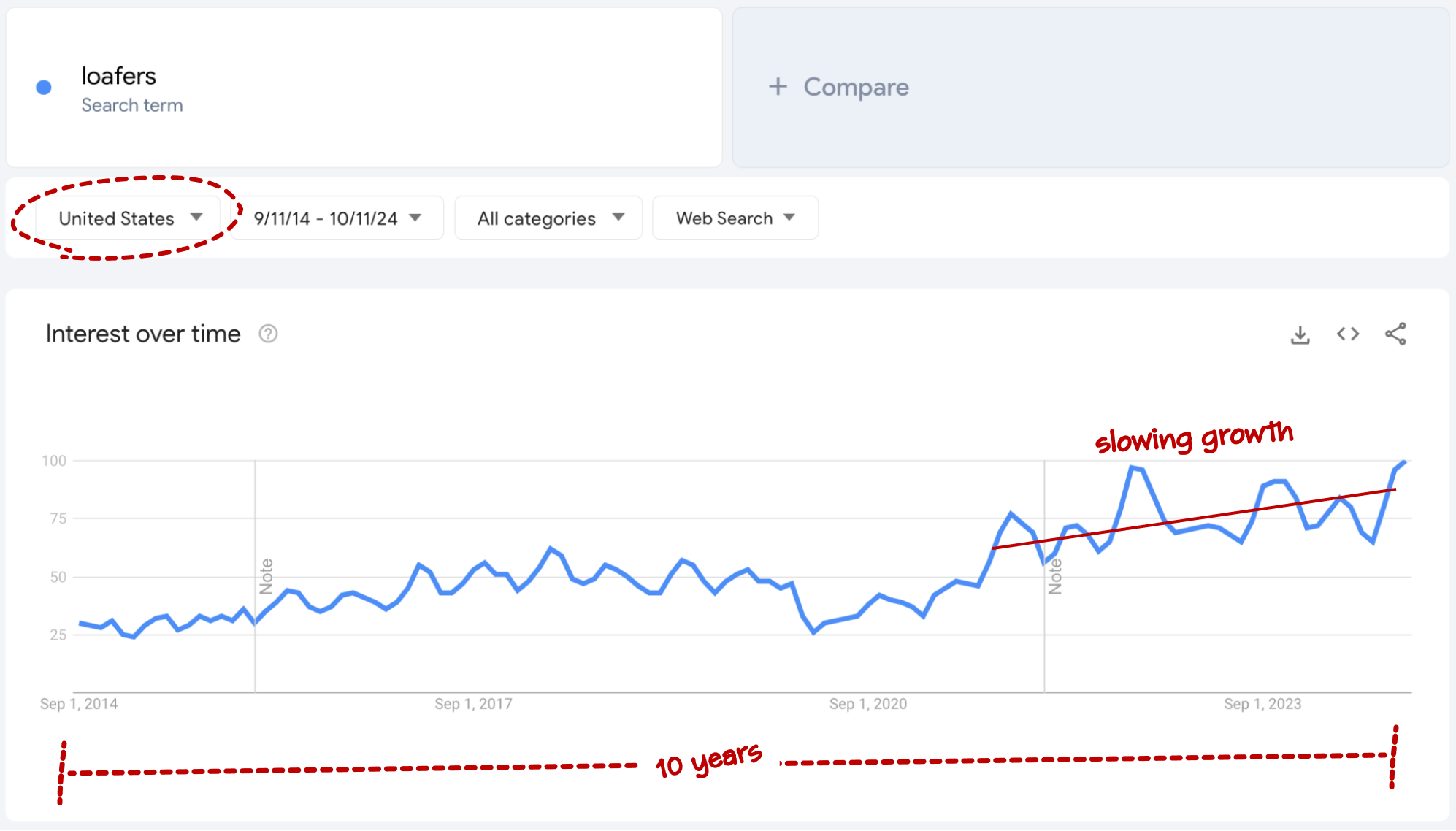The width and height of the screenshot is (1456, 831).
Task: Click the Search term label under loafers
Action: click(132, 105)
